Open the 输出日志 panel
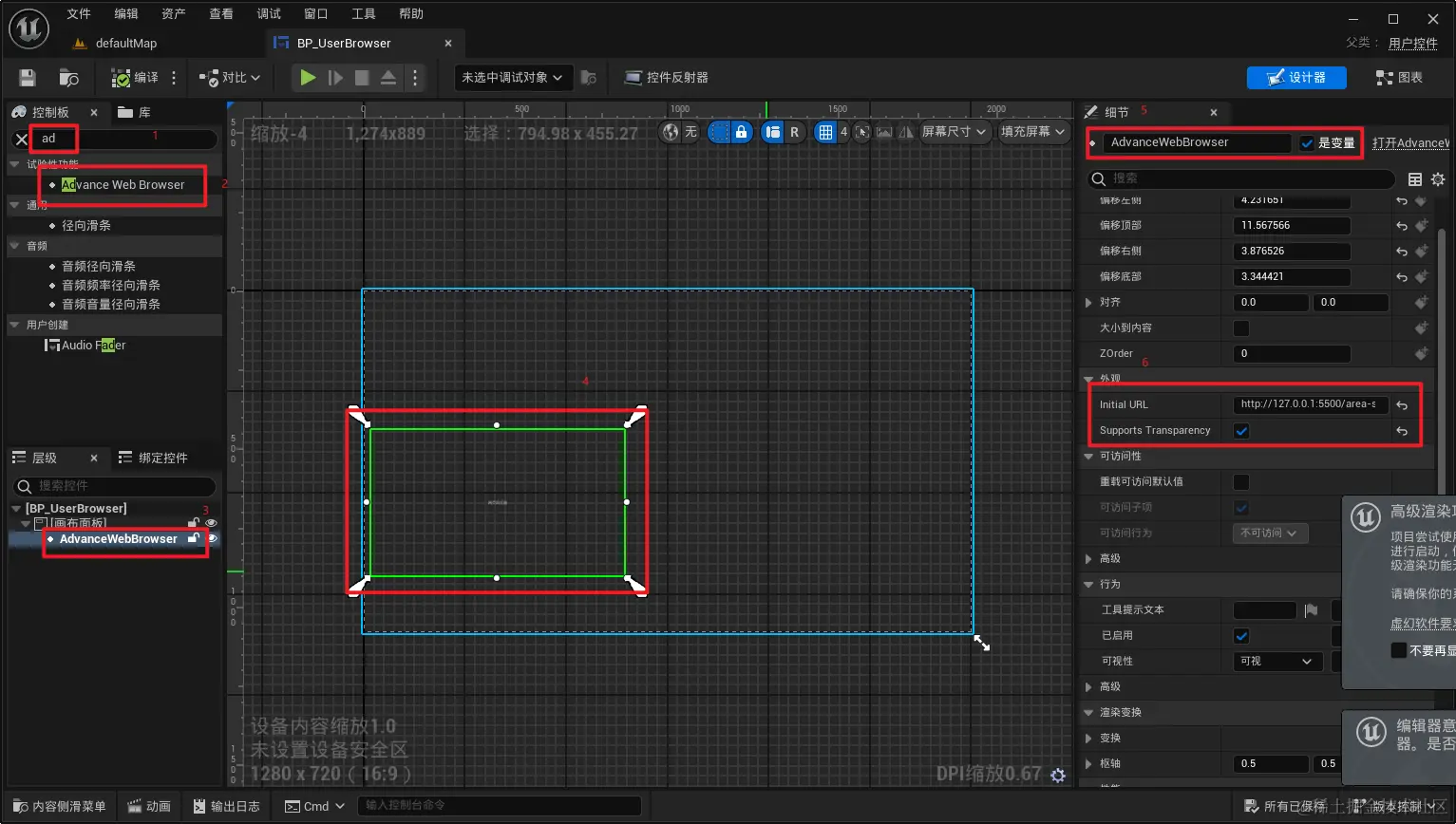Image resolution: width=1456 pixels, height=824 pixels. click(x=227, y=805)
